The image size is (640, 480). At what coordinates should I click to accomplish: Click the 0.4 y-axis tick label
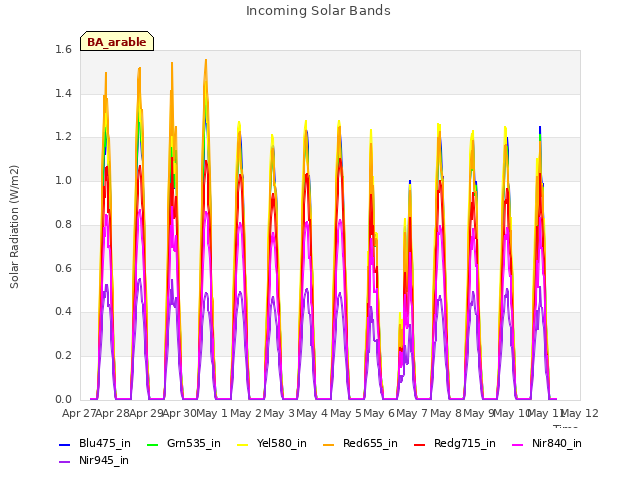pos(63,311)
